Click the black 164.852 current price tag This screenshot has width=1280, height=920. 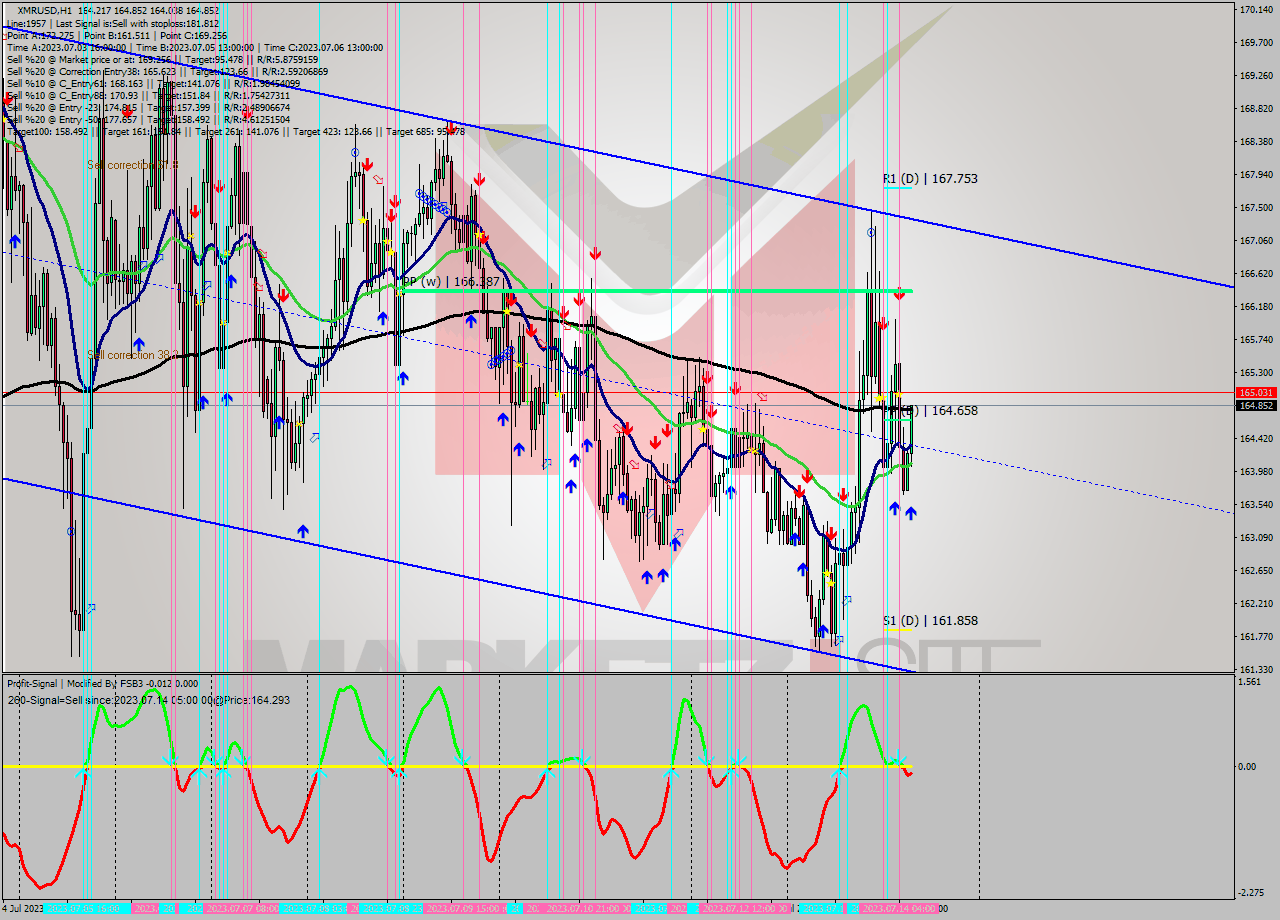coord(1255,406)
